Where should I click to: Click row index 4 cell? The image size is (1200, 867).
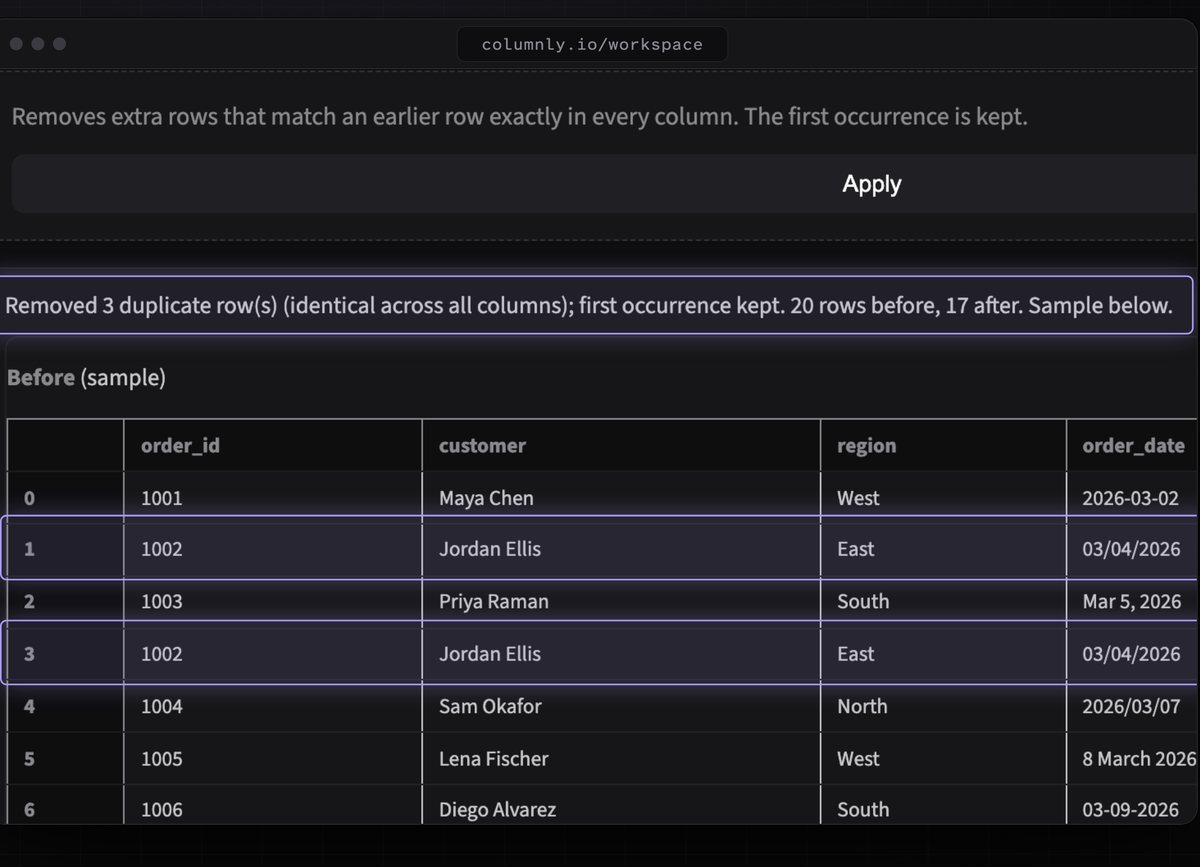(65, 707)
